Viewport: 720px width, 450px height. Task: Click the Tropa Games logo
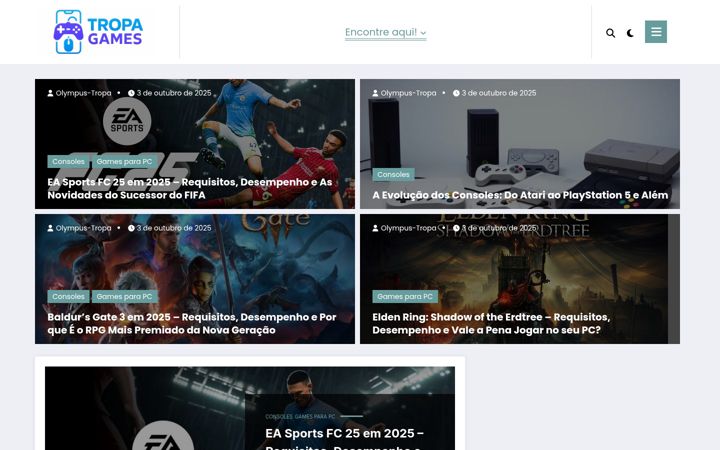point(98,32)
